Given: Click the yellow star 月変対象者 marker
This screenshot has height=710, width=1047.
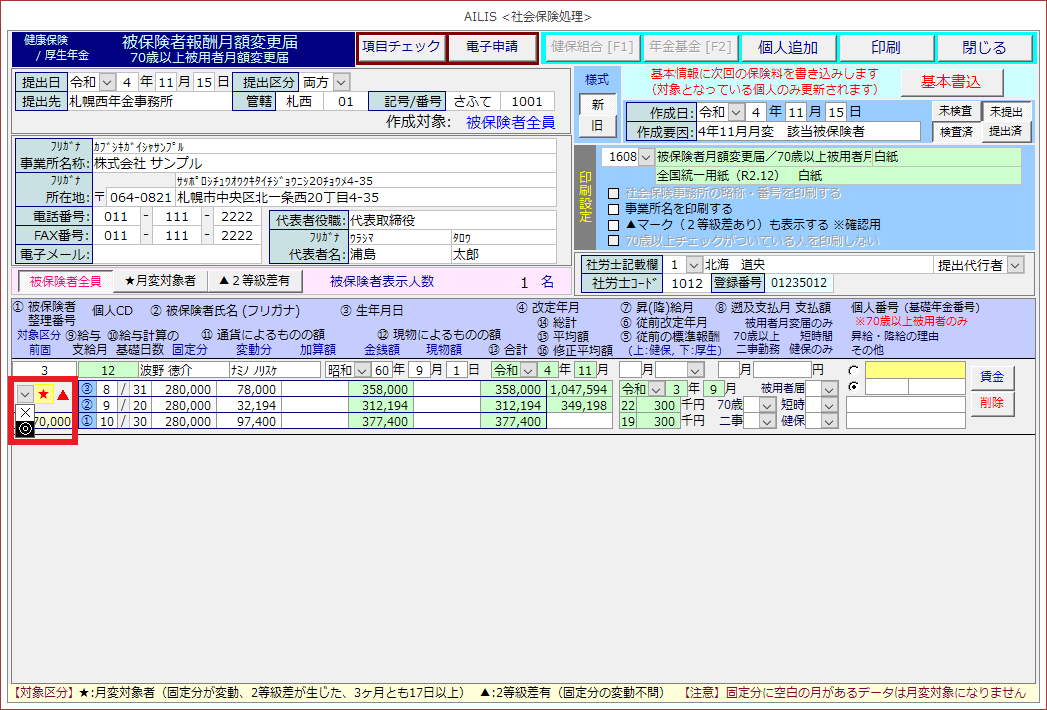Looking at the screenshot, I should pos(43,394).
